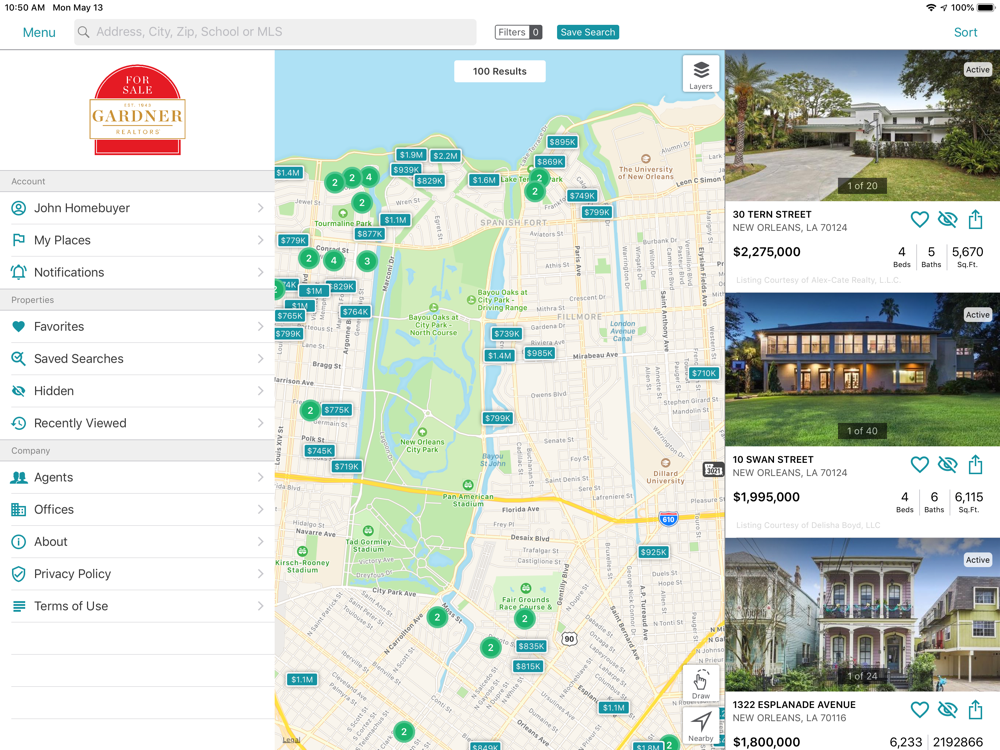1000x750 pixels.
Task: Activate the Draw search area tool
Action: point(701,684)
